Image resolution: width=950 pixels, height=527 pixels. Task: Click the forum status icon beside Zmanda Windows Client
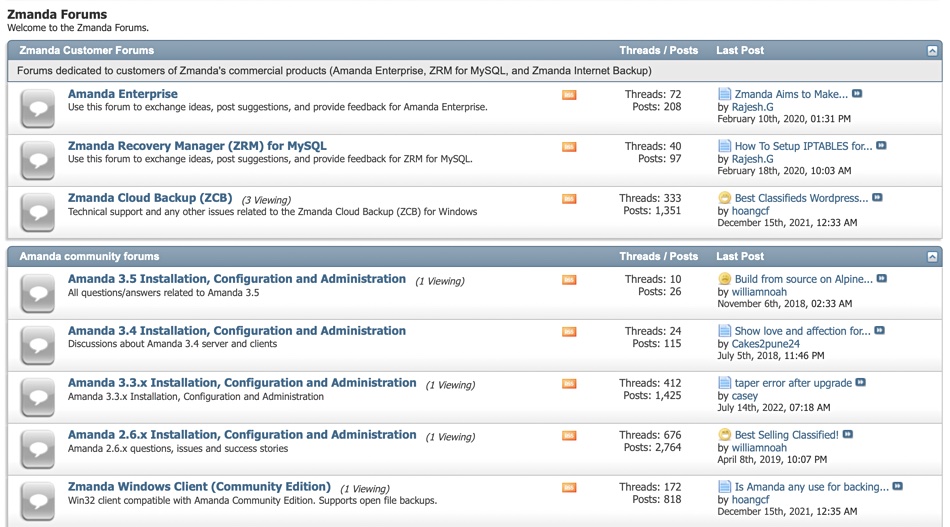pos(38,502)
